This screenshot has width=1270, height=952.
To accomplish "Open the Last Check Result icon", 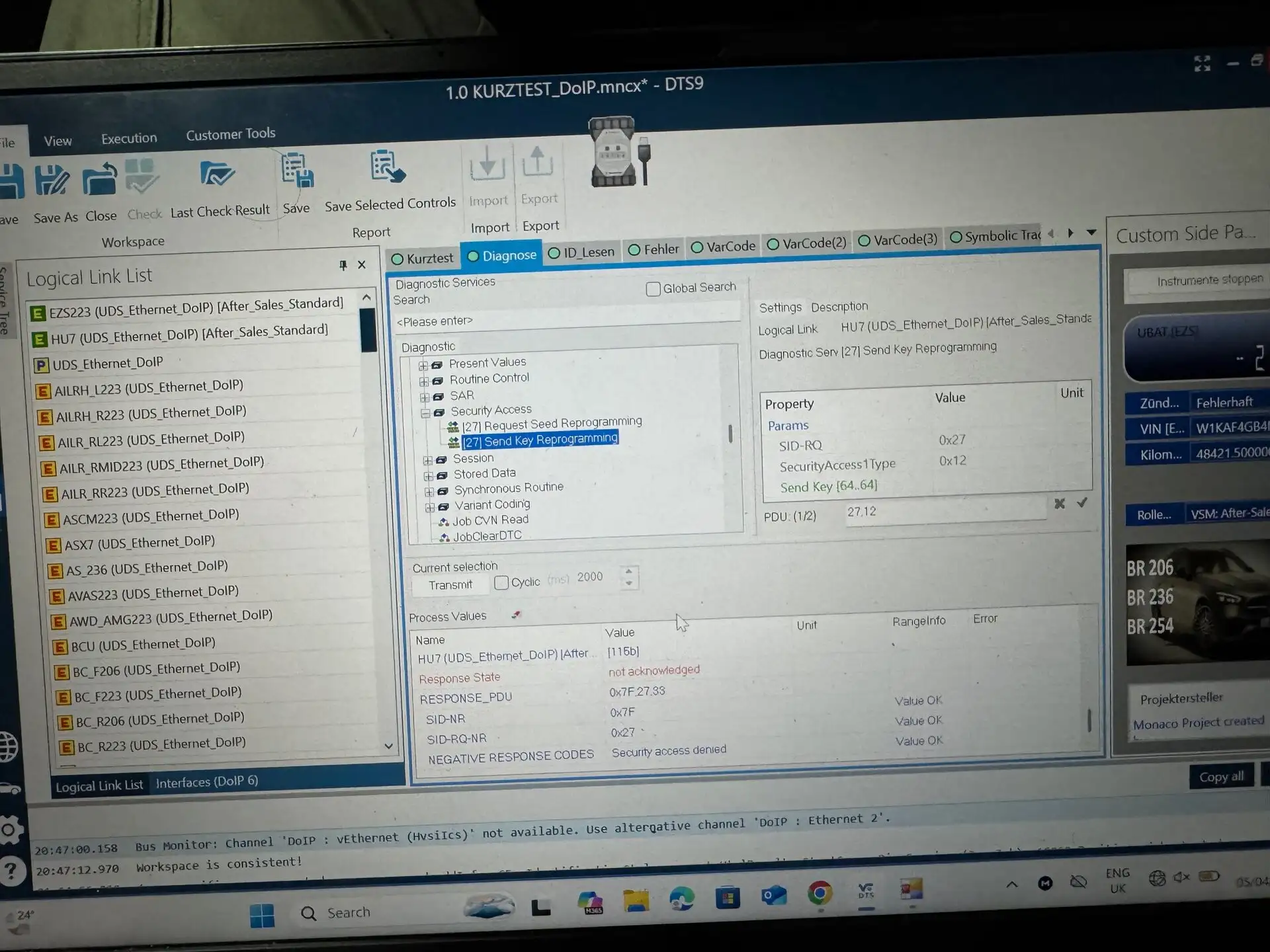I will tap(217, 174).
